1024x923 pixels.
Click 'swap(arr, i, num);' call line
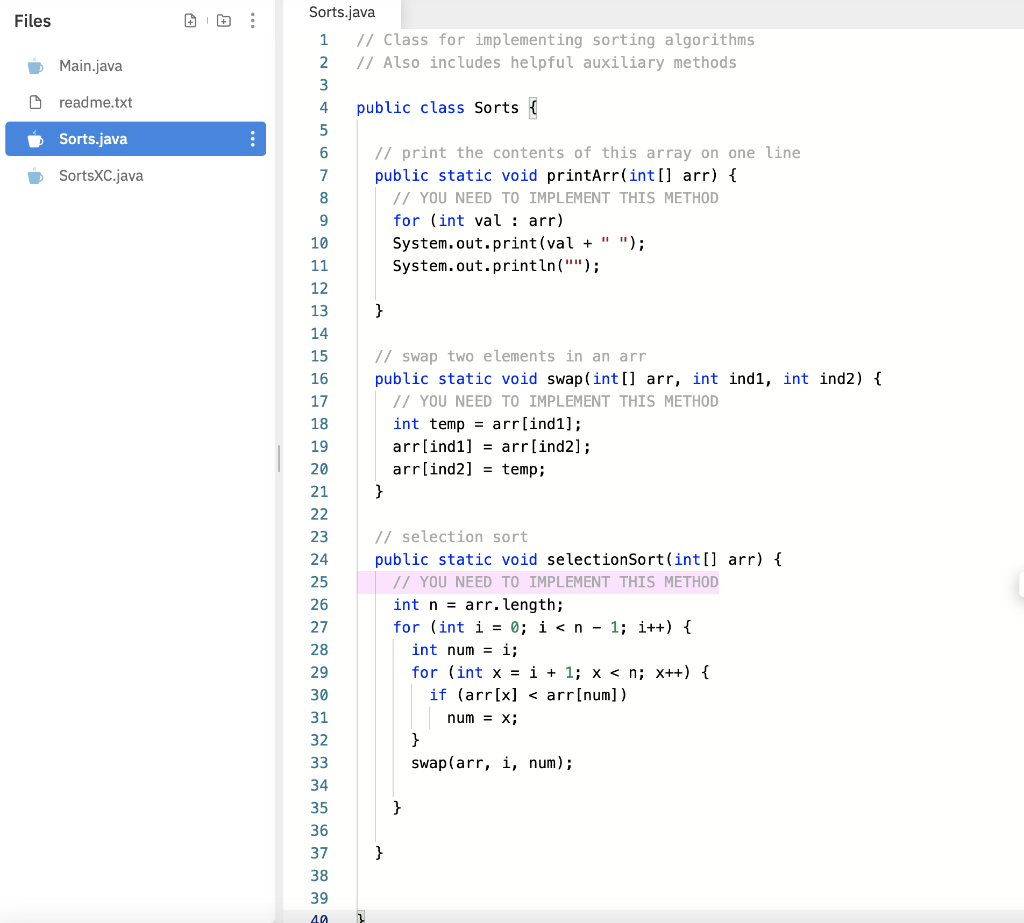[491, 763]
